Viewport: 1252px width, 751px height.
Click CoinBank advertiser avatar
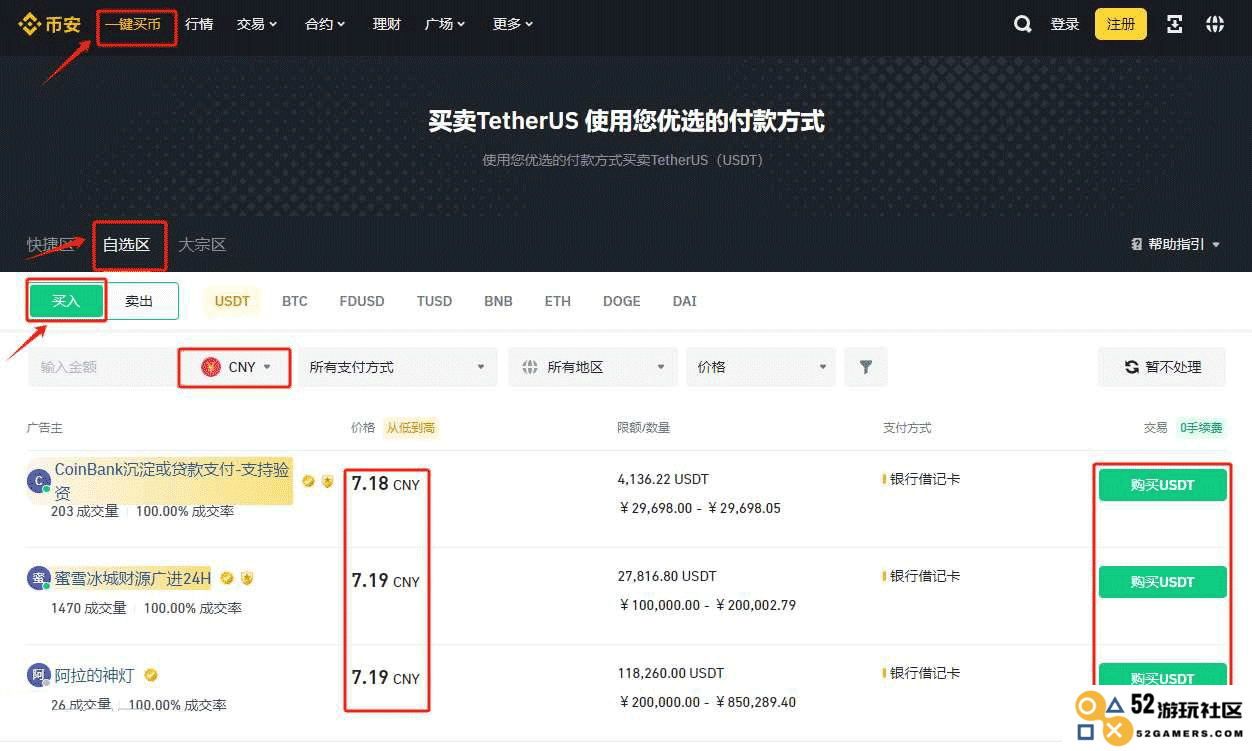coord(39,482)
